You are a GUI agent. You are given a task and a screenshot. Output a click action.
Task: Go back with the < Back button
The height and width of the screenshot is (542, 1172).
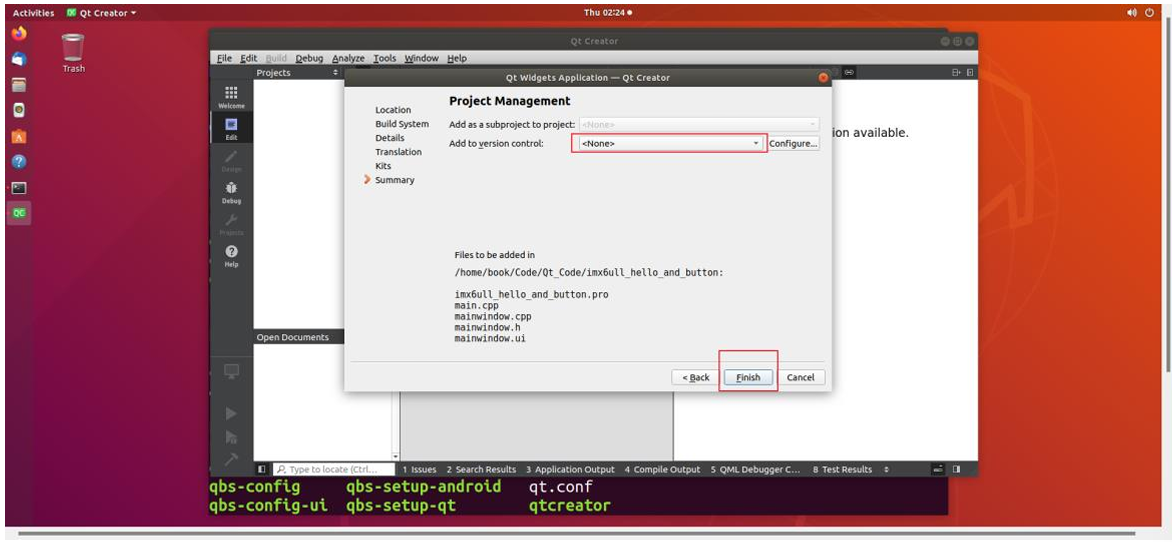pos(696,378)
